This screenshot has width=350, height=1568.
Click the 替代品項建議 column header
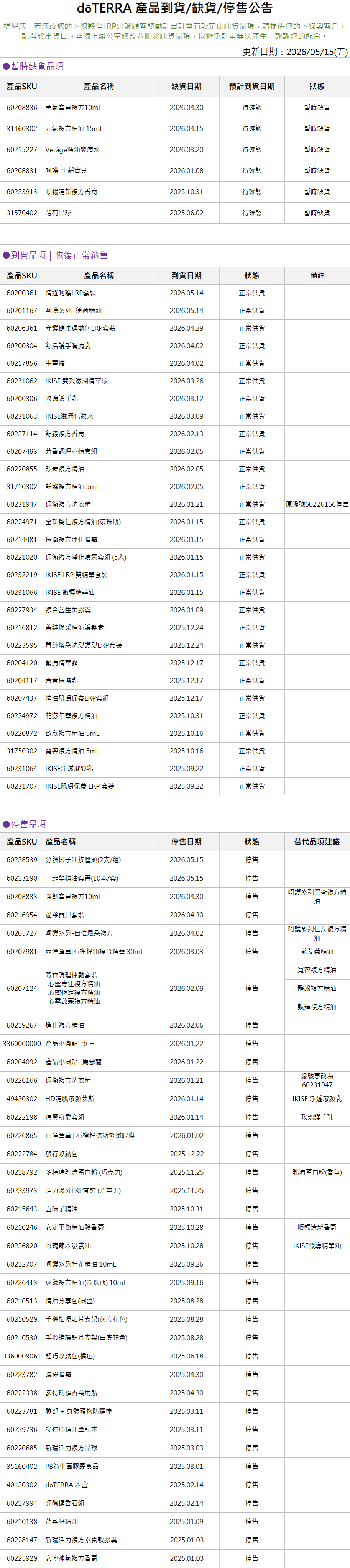click(x=317, y=842)
